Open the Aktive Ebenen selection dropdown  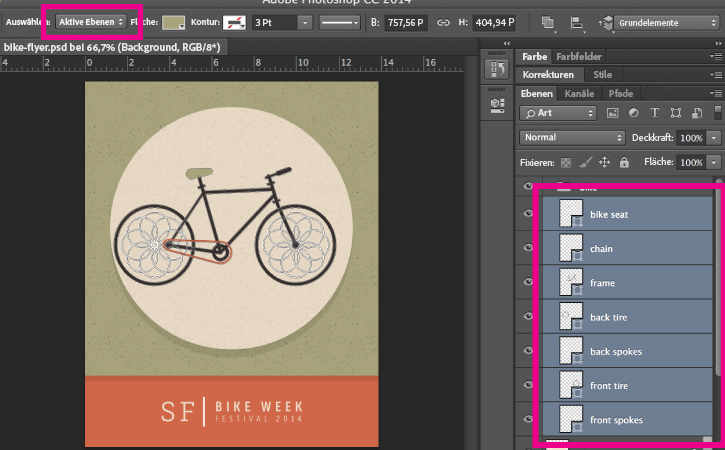click(x=91, y=21)
